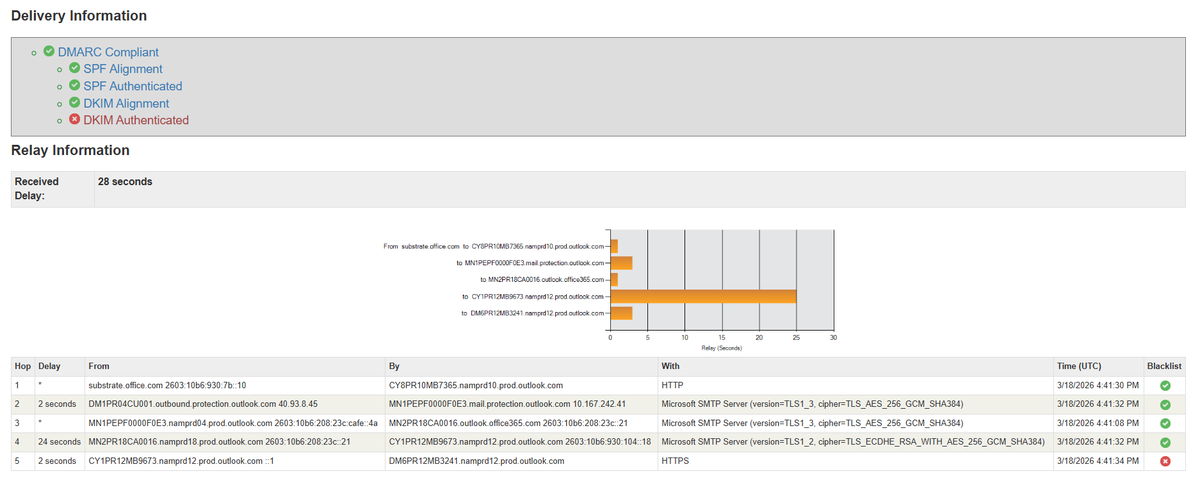Open the DMARC Compliant link

point(108,52)
